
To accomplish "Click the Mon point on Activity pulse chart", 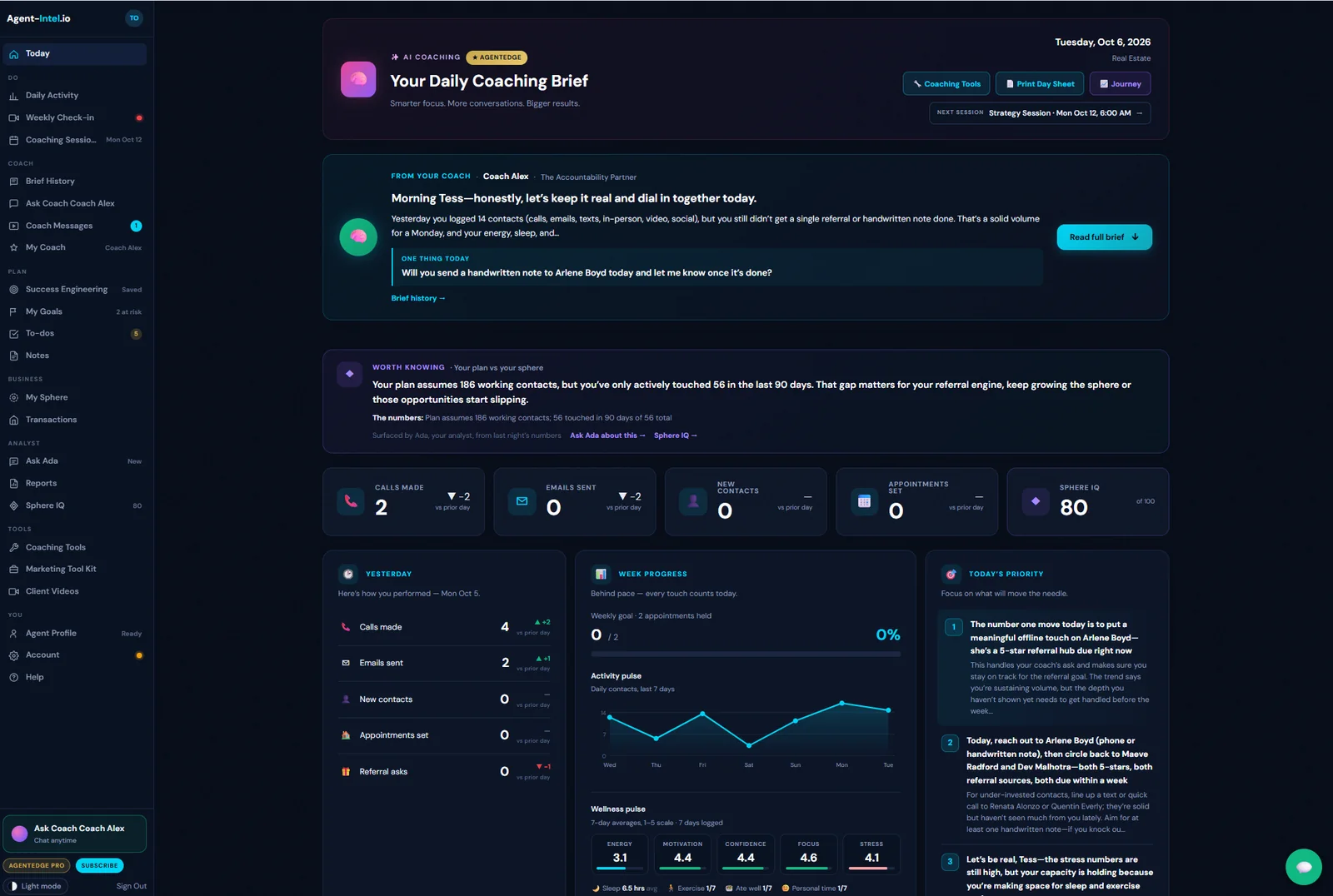I will tap(841, 703).
